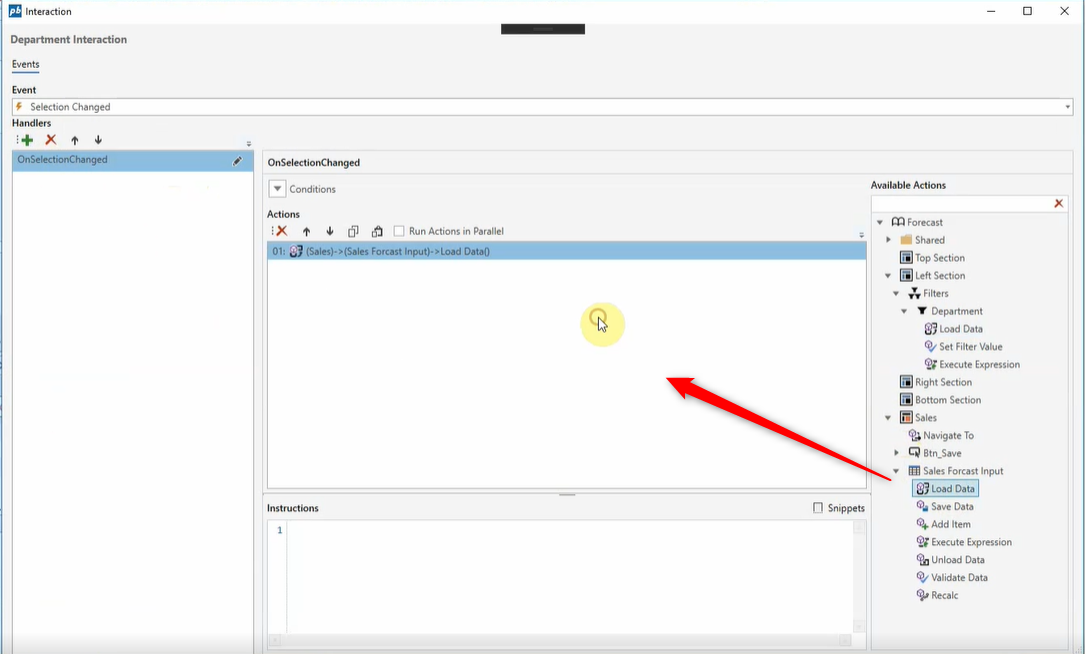Expand the Shared folder node

pos(889,240)
